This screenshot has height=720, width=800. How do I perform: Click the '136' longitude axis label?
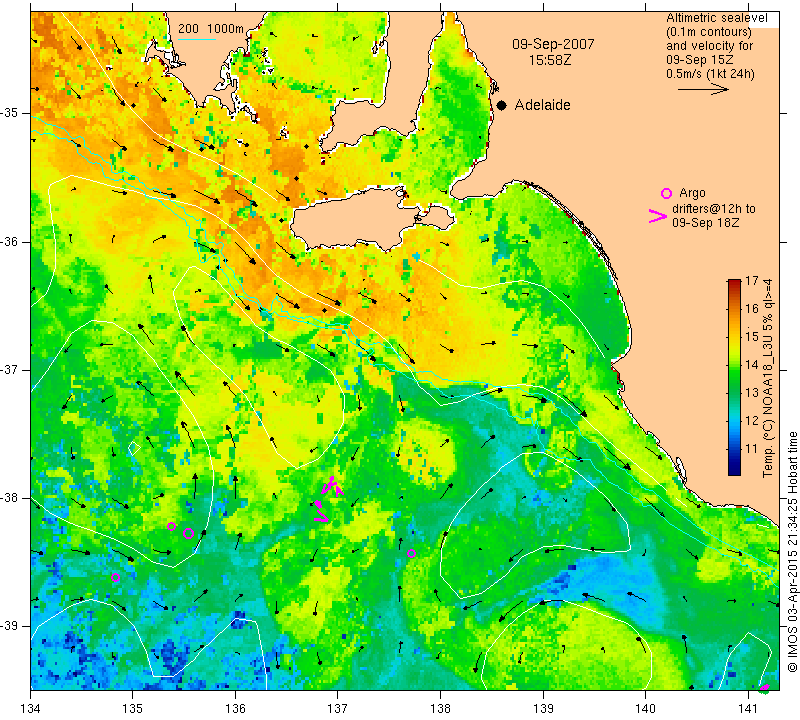click(235, 709)
